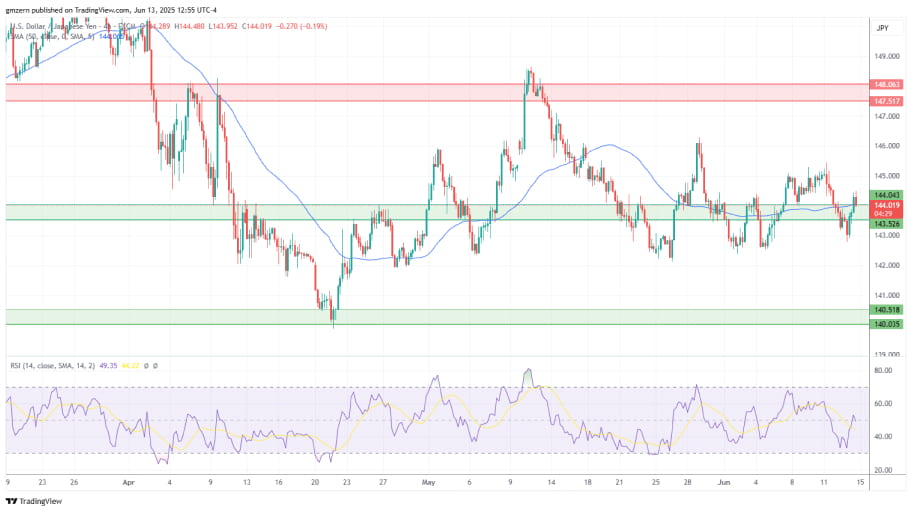Click the L143.952 low value in legend

tap(223, 26)
